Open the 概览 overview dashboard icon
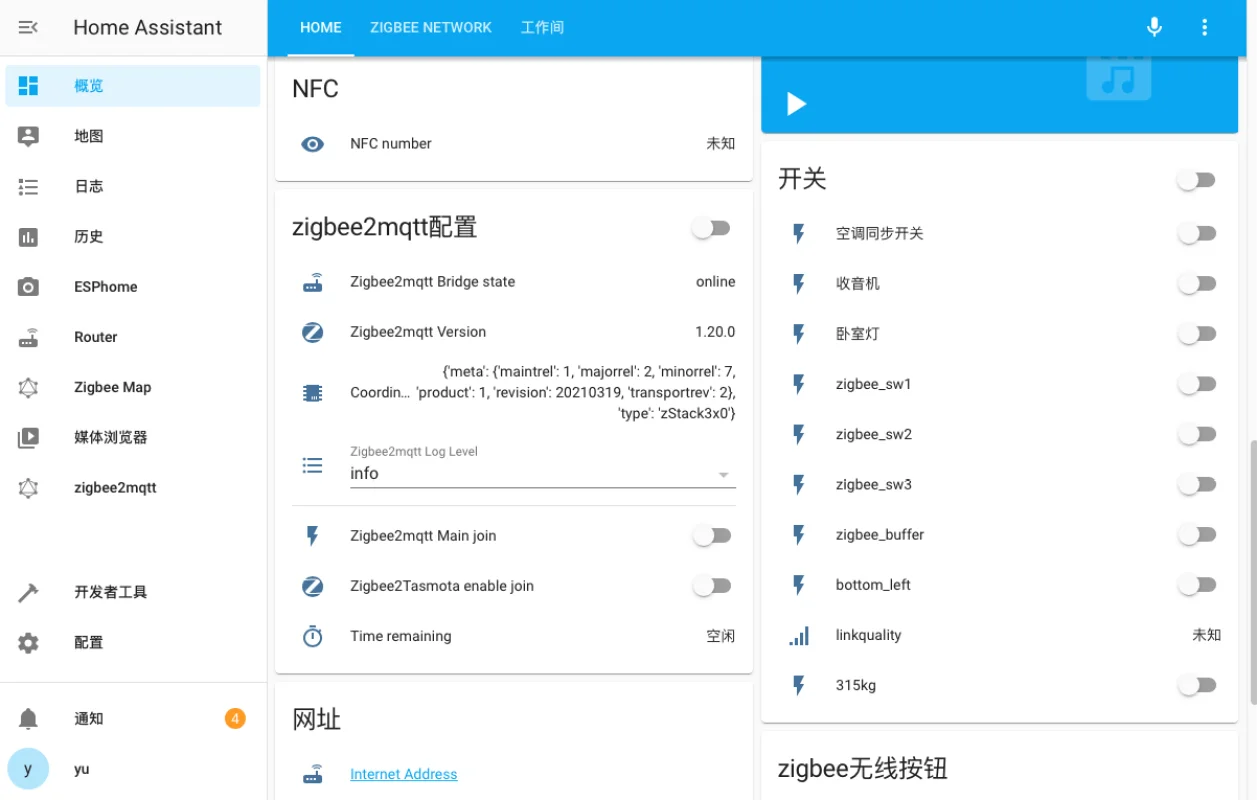Viewport: 1257px width, 800px height. point(28,86)
